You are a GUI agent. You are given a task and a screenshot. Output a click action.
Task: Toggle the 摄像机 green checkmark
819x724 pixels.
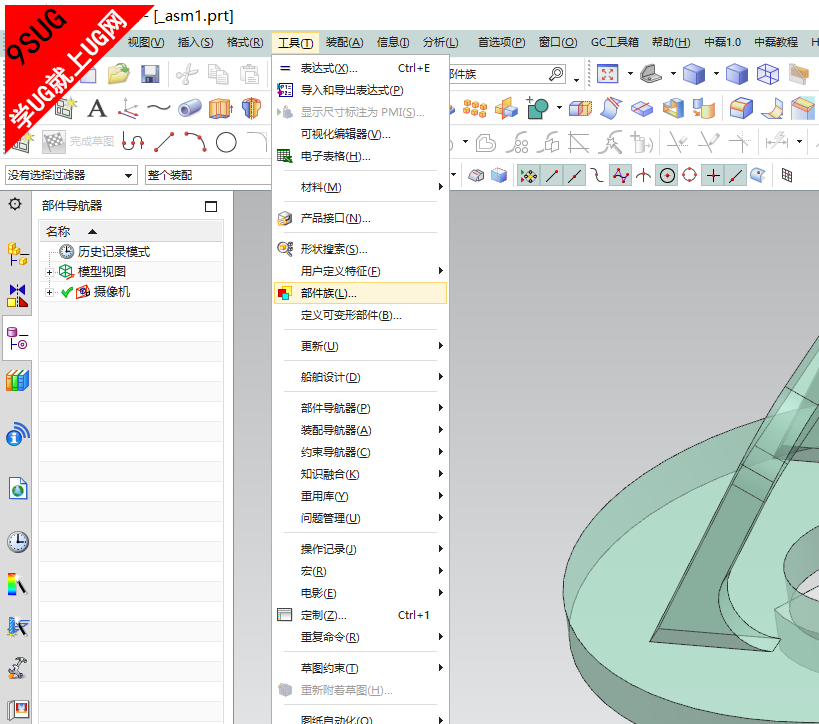[67, 293]
